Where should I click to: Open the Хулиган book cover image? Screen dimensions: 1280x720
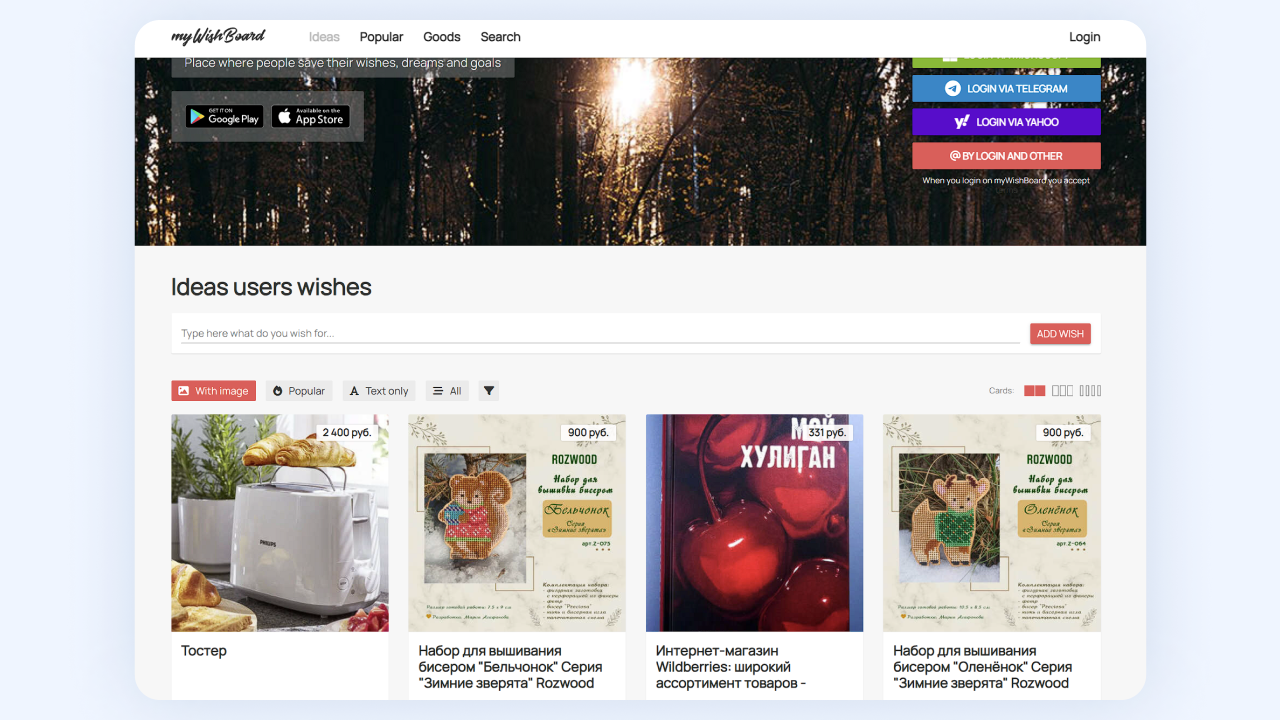tap(754, 523)
